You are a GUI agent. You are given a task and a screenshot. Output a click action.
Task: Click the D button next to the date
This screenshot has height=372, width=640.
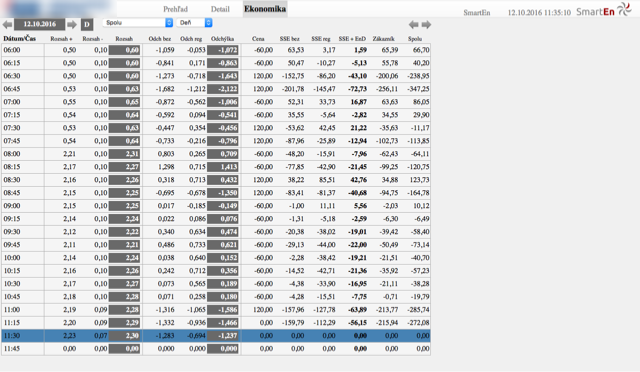click(x=87, y=25)
